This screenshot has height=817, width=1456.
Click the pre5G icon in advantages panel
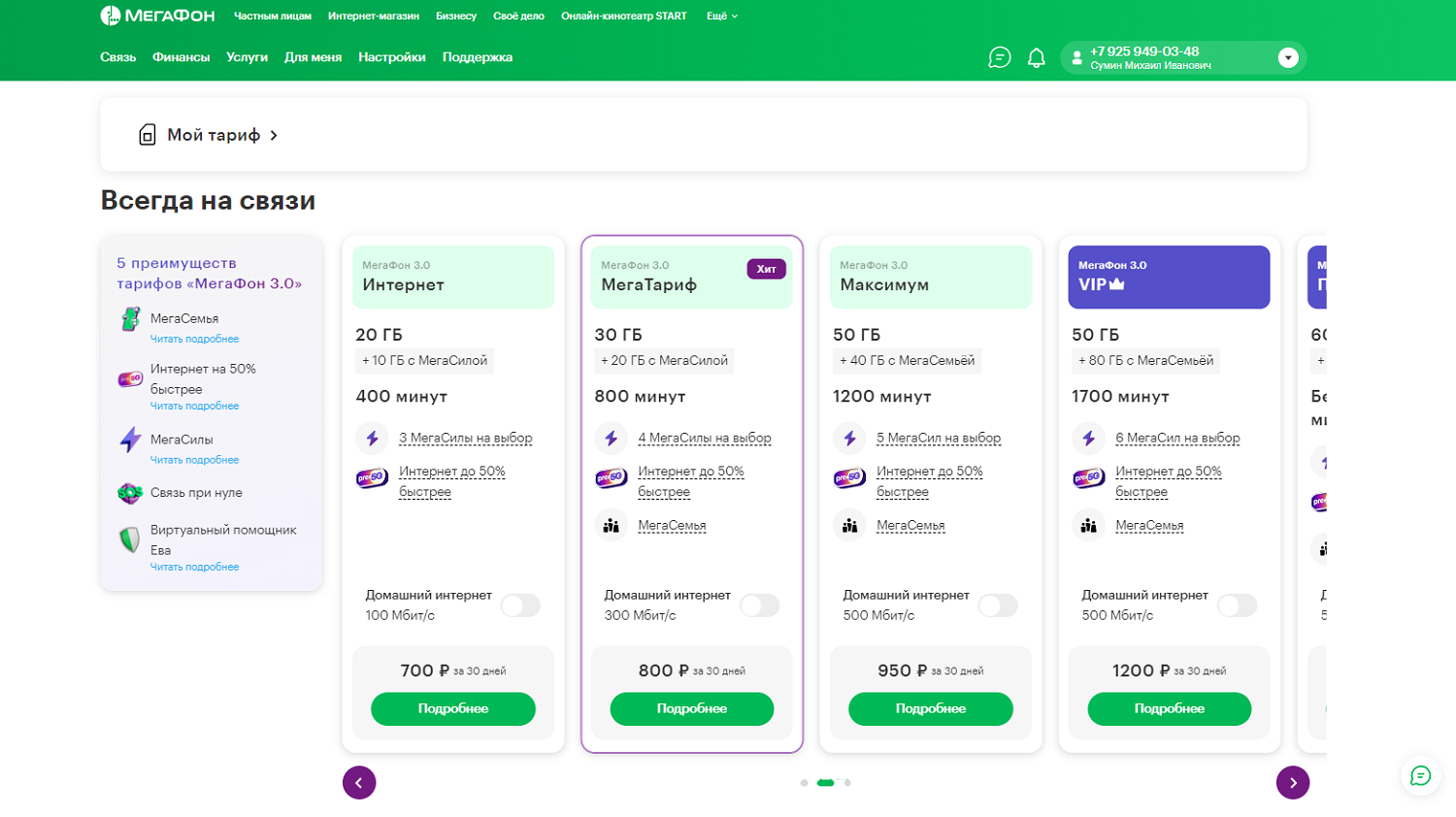pos(130,379)
